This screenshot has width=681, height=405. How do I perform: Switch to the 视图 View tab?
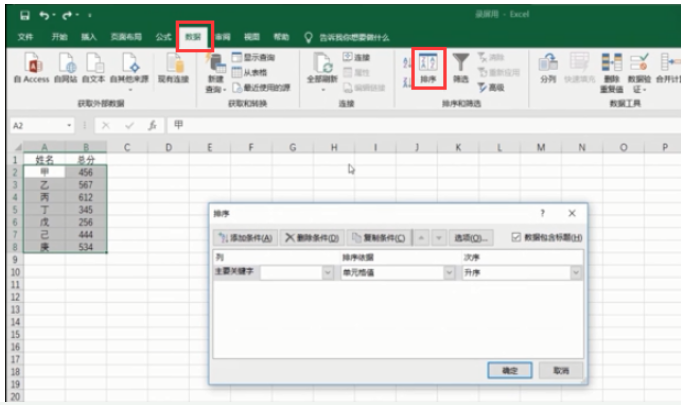click(x=252, y=37)
